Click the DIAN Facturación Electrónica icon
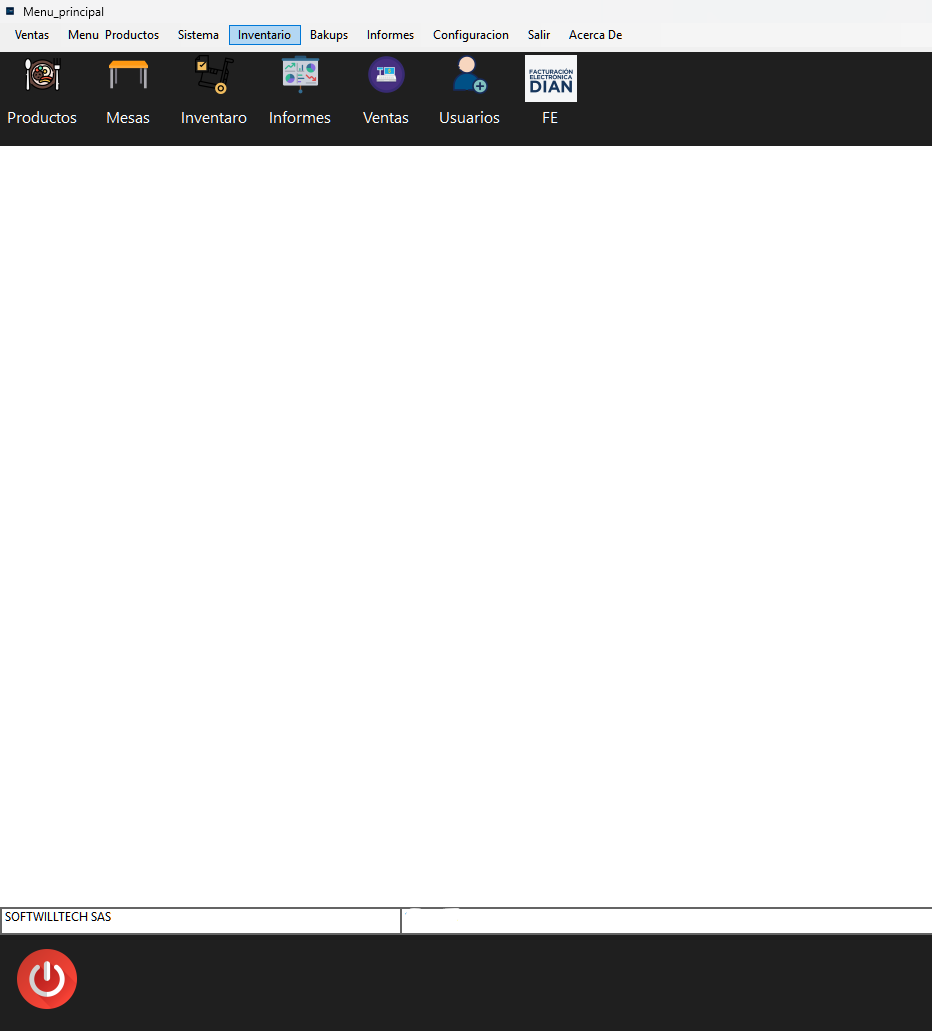The image size is (932, 1031). (550, 79)
